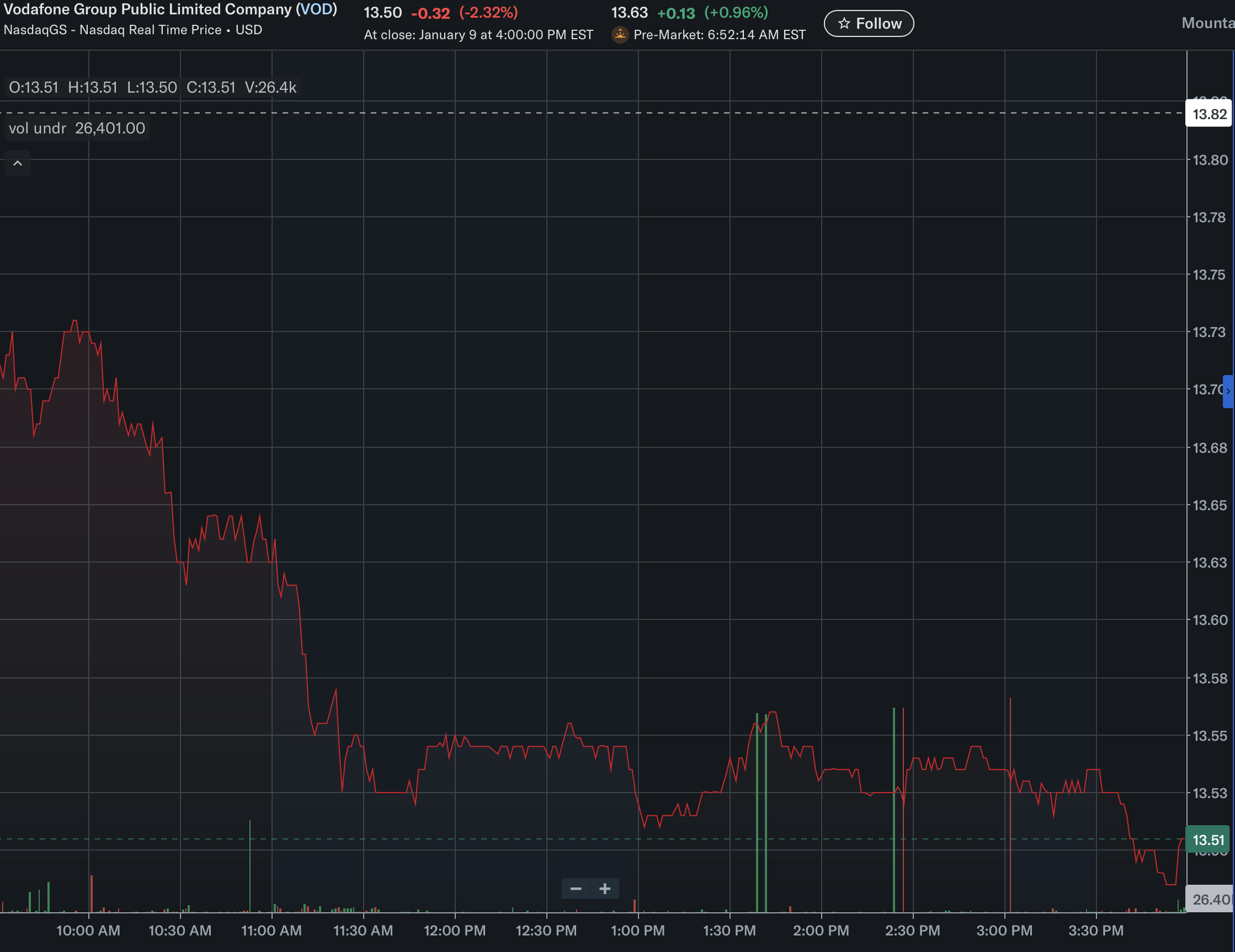This screenshot has height=952, width=1235.
Task: Zoom in with the plus chart button
Action: point(604,889)
